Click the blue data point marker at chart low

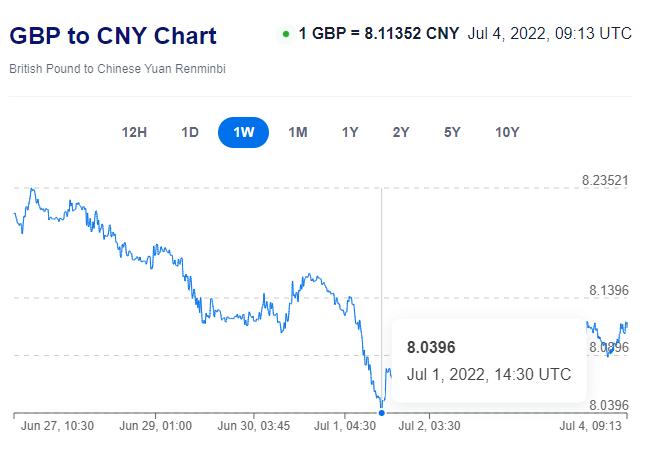(x=381, y=413)
